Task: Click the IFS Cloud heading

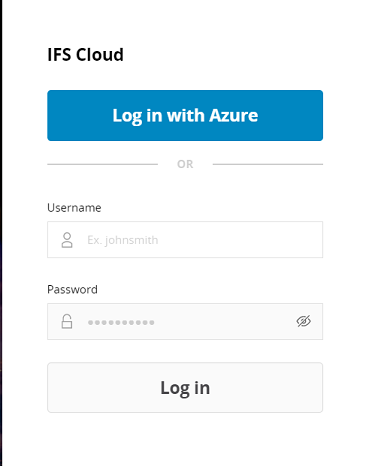Action: (x=85, y=55)
